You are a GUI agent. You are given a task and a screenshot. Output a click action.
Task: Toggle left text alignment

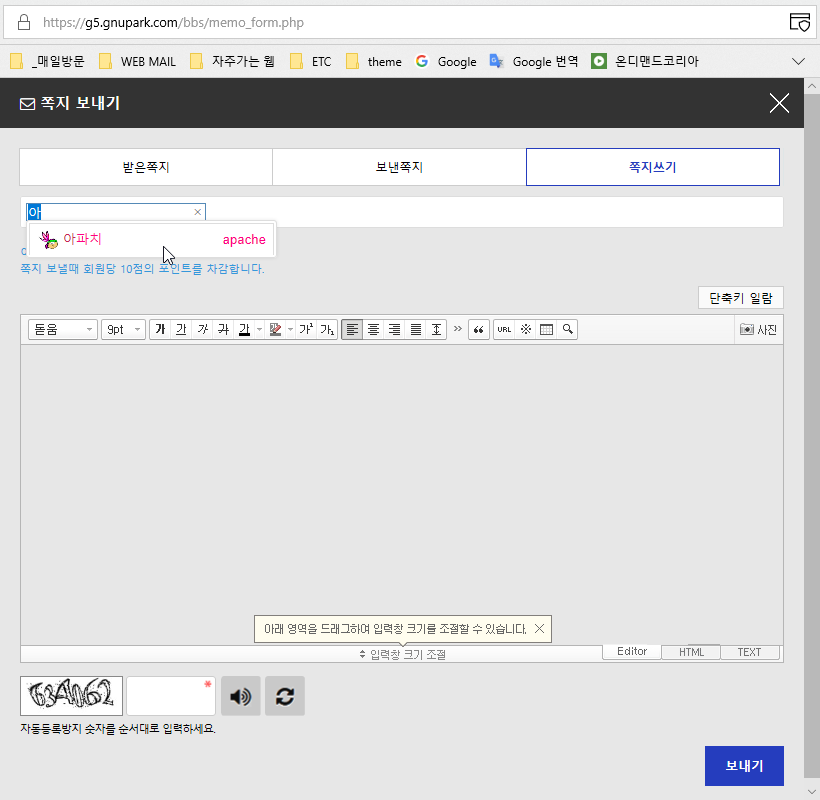352,330
